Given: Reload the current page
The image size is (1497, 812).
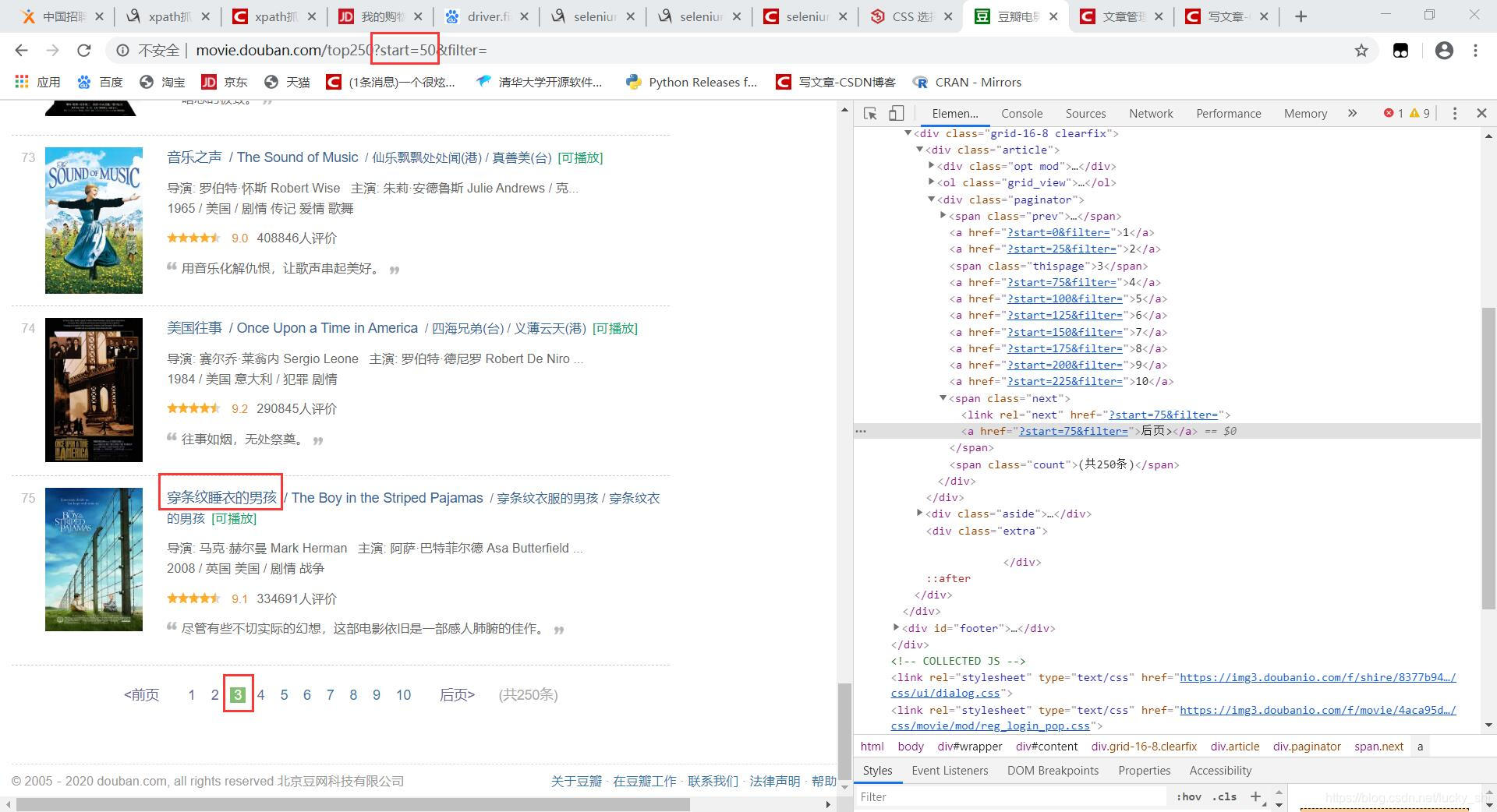Looking at the screenshot, I should (84, 51).
